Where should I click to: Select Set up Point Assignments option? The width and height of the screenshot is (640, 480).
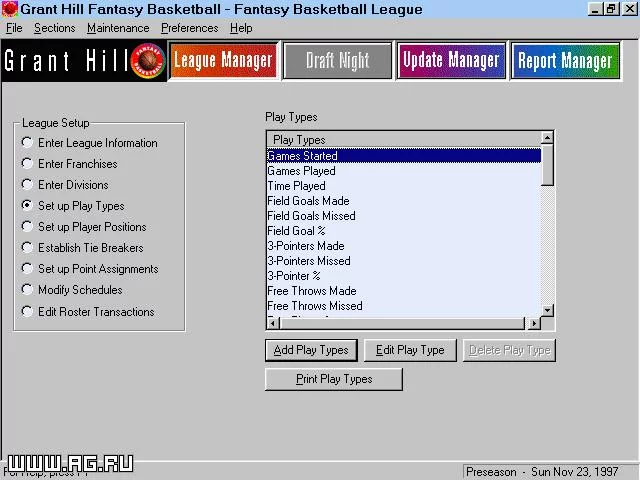pos(90,269)
